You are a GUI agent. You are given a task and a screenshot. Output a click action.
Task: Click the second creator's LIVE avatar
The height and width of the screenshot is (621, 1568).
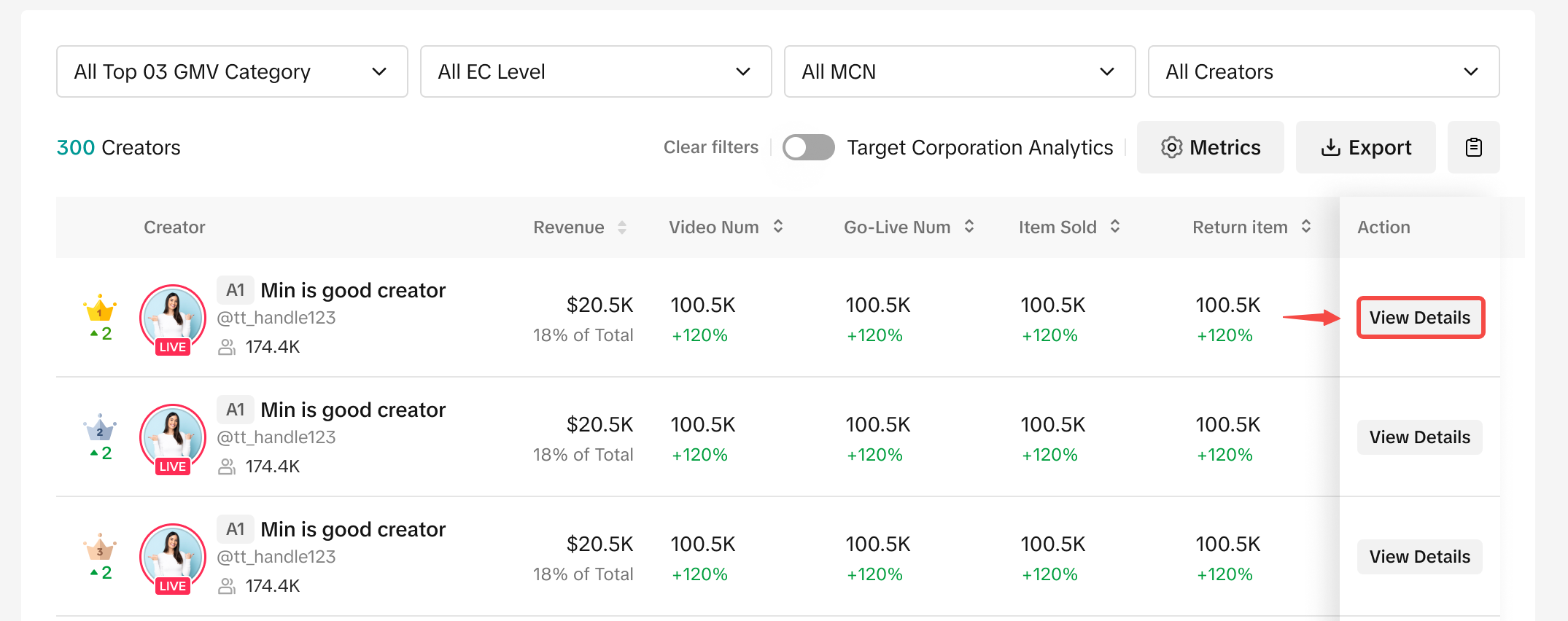click(173, 437)
